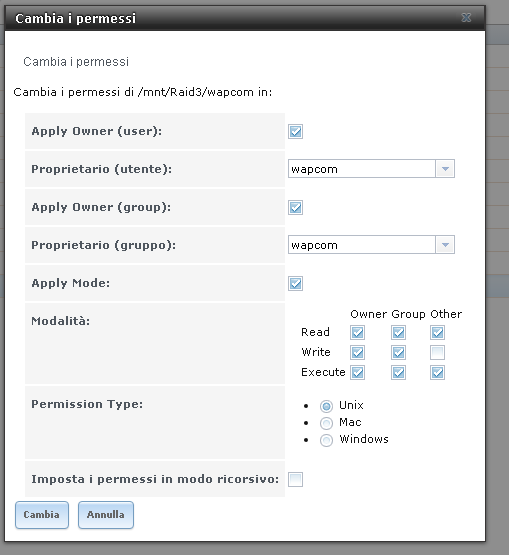
Task: Select Unix permission type
Action: [x=326, y=406]
